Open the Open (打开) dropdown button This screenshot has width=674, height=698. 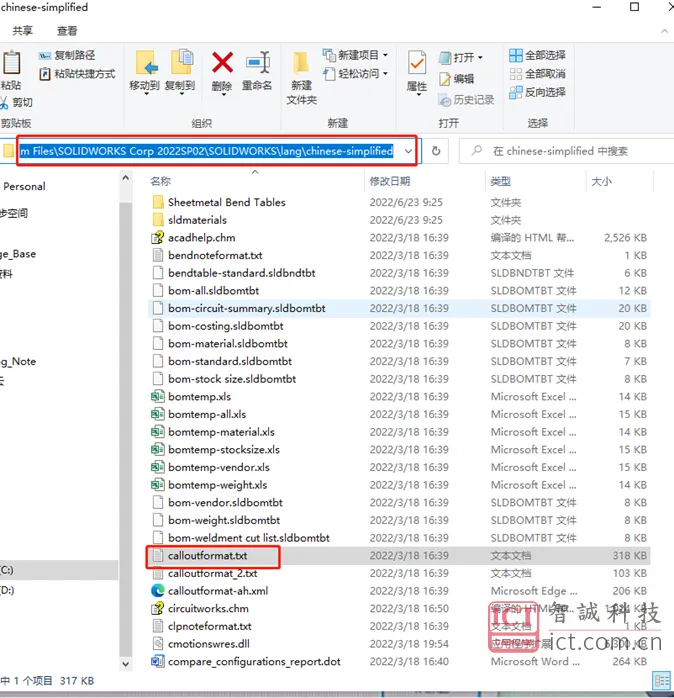coord(461,57)
